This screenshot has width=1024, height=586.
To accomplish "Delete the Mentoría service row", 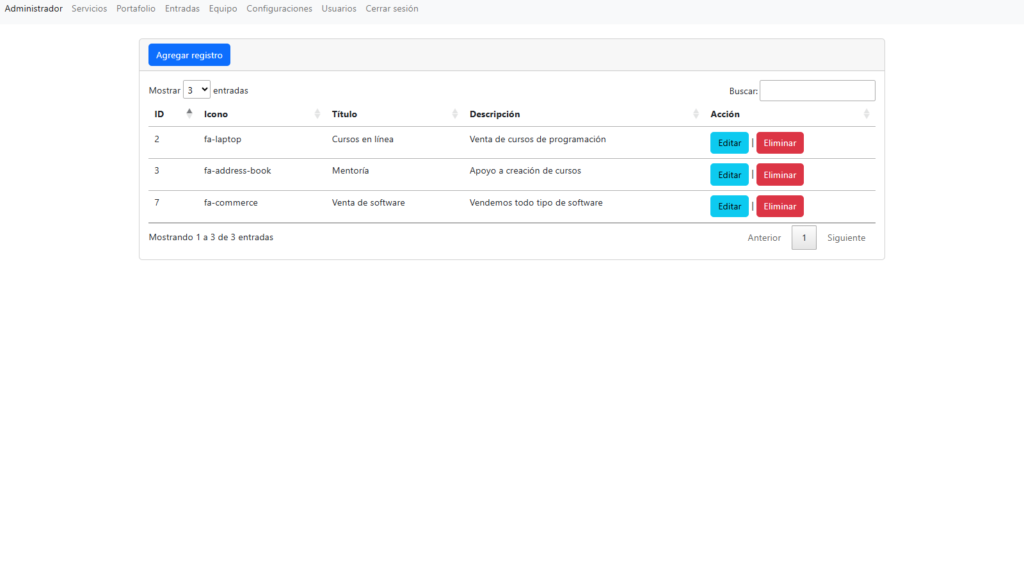I will pyautogui.click(x=779, y=175).
